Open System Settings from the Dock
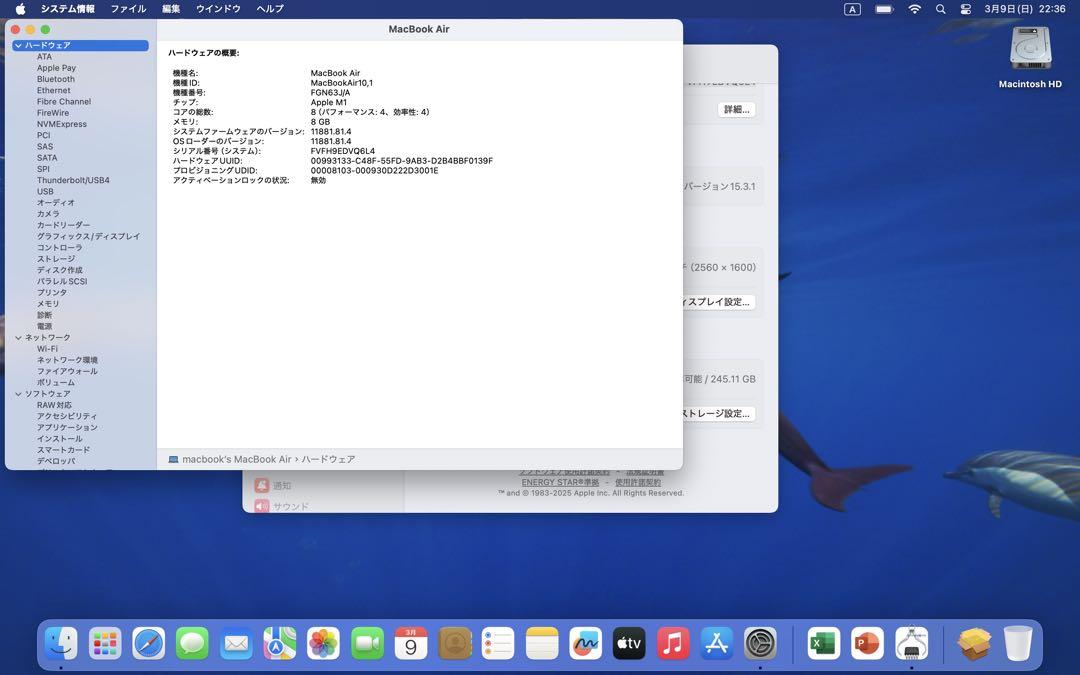1080x675 pixels. (760, 643)
